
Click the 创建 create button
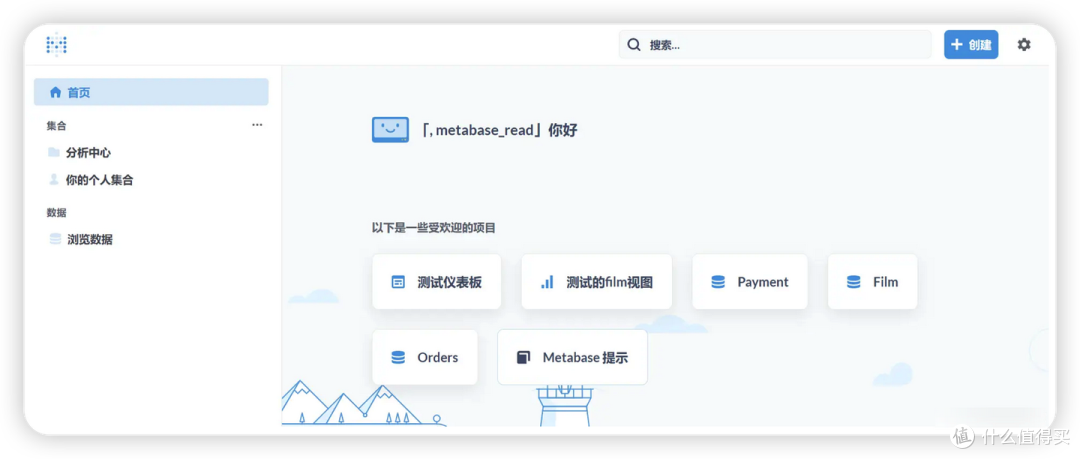click(970, 45)
